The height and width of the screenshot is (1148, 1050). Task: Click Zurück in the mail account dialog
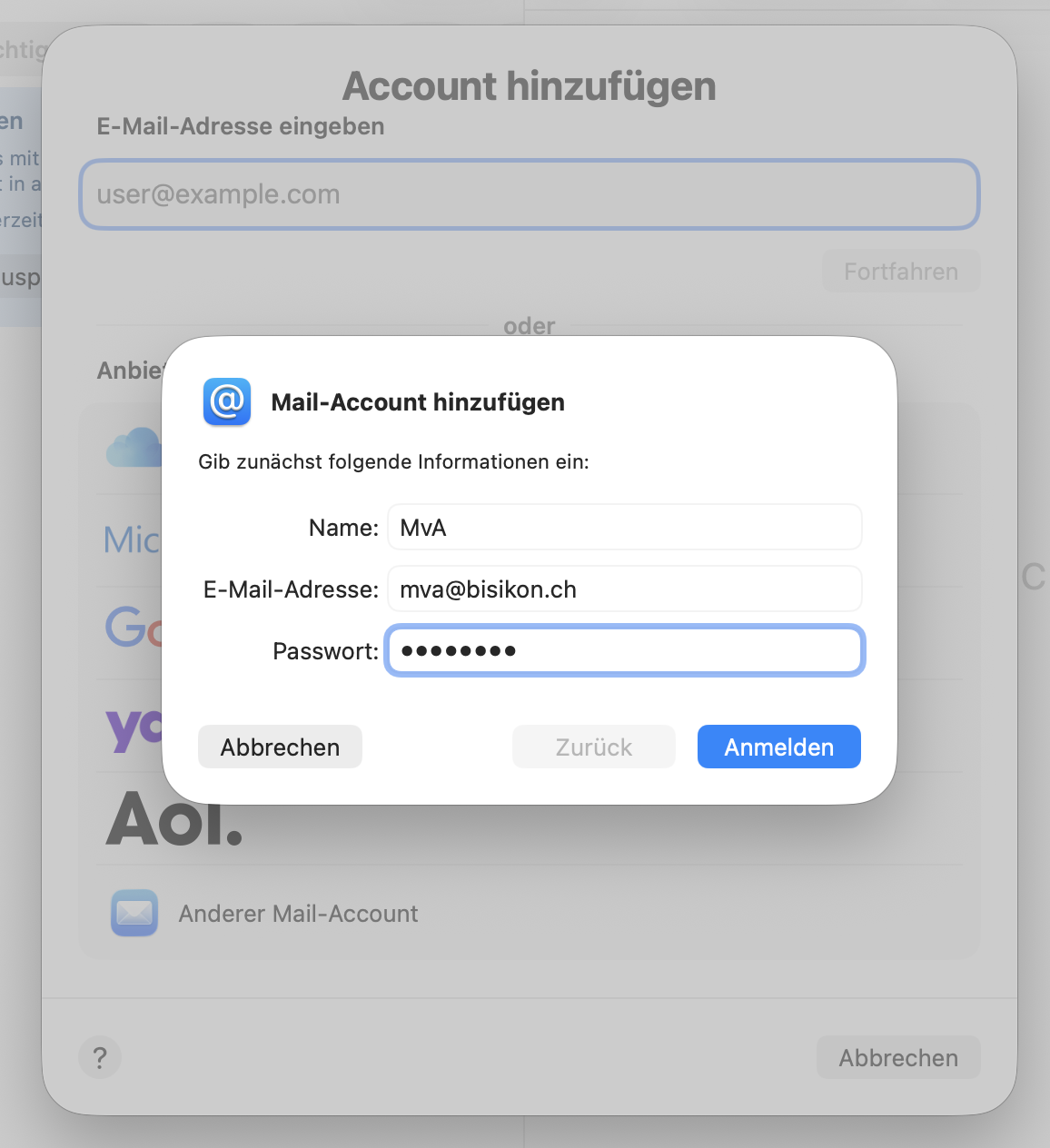(594, 747)
